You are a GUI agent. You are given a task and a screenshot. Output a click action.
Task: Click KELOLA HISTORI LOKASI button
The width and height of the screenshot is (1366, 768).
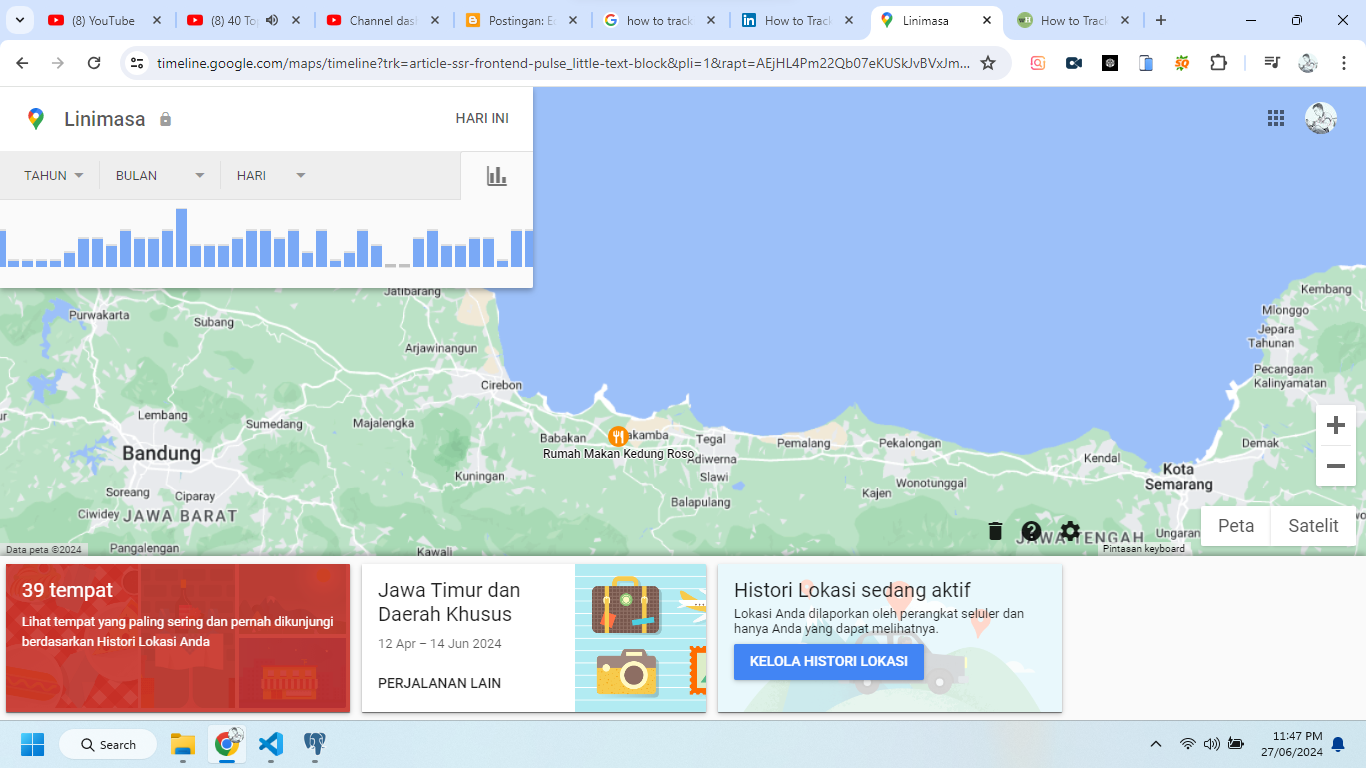tap(829, 662)
